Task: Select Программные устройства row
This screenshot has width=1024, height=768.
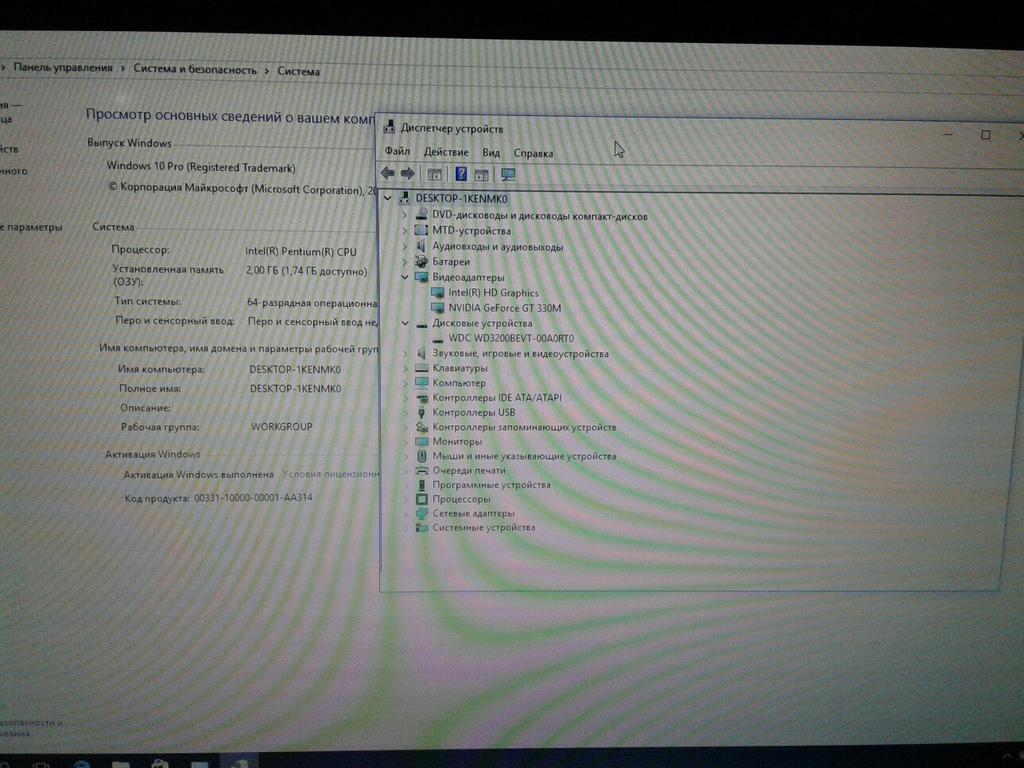Action: coord(491,485)
